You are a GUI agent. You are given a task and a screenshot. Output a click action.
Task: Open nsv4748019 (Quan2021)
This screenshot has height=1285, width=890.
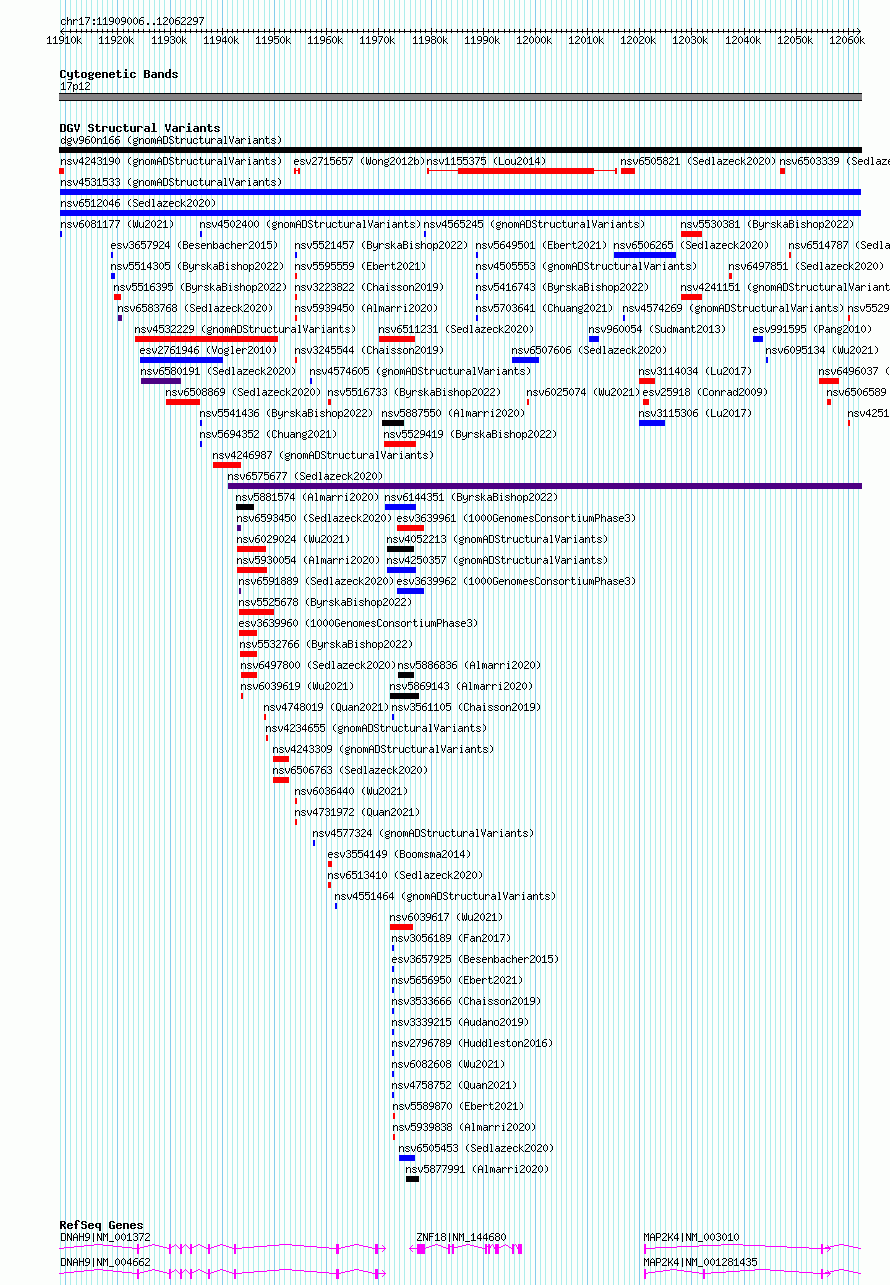(326, 707)
